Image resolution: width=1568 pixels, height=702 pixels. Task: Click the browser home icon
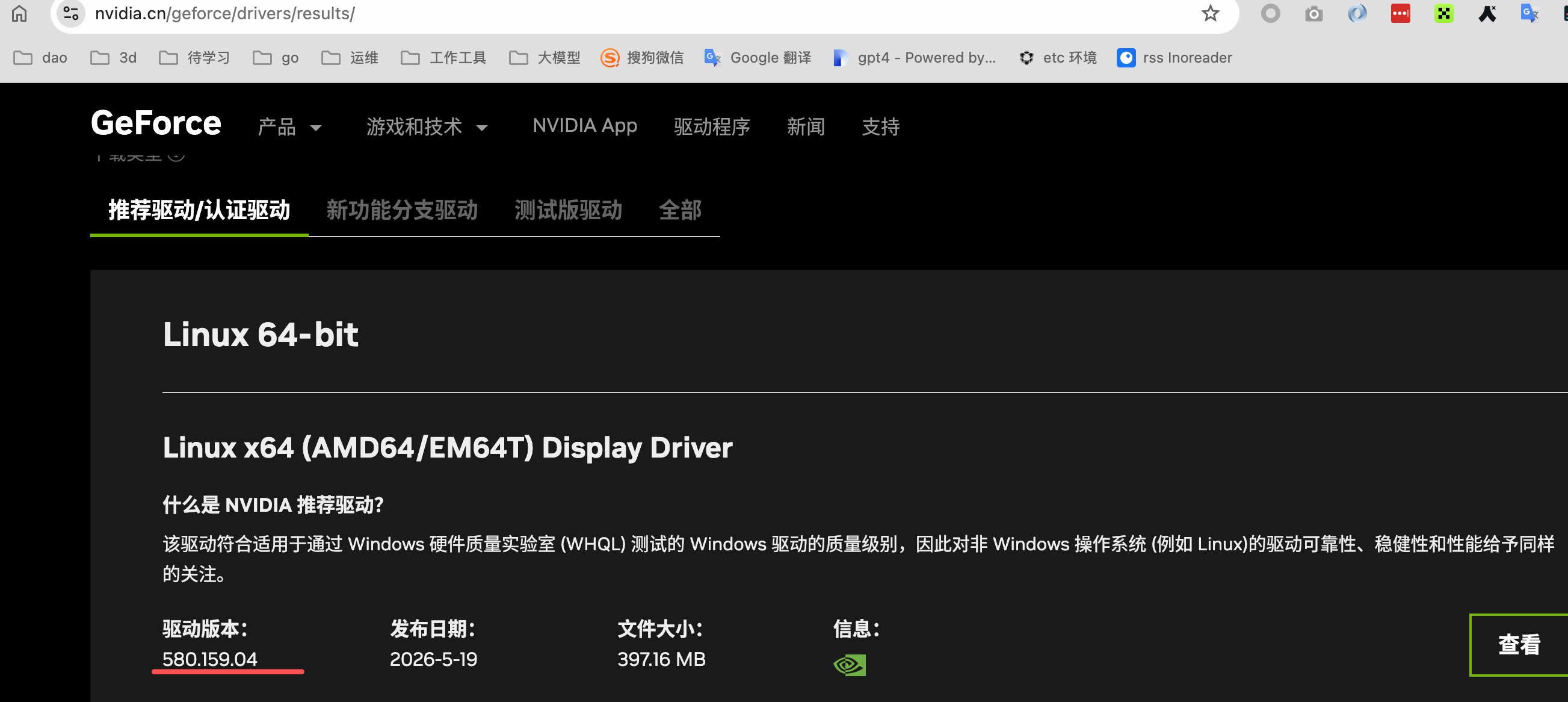(x=19, y=13)
